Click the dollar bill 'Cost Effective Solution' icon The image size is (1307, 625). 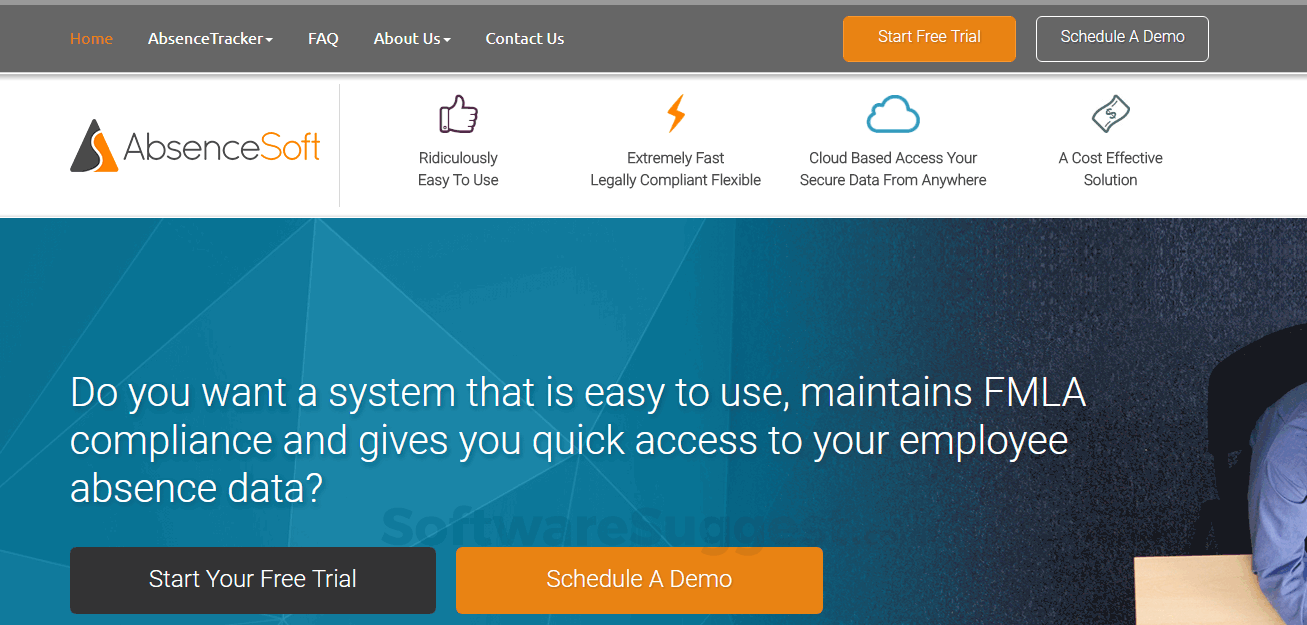tap(1110, 114)
